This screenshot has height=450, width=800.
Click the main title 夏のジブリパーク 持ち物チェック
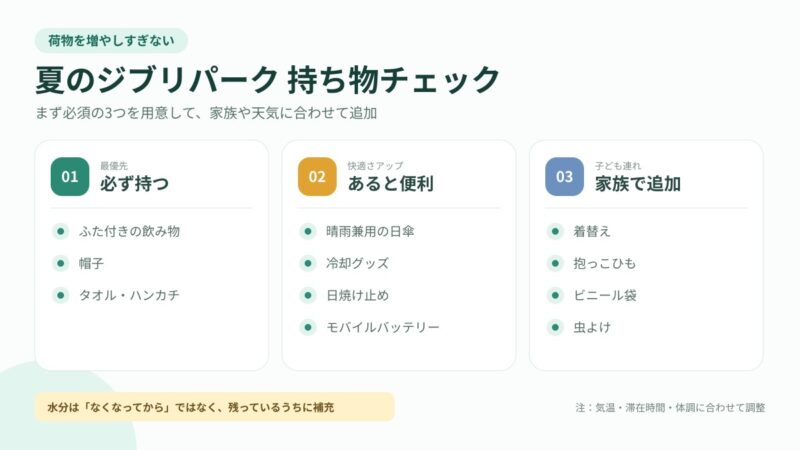(x=268, y=80)
